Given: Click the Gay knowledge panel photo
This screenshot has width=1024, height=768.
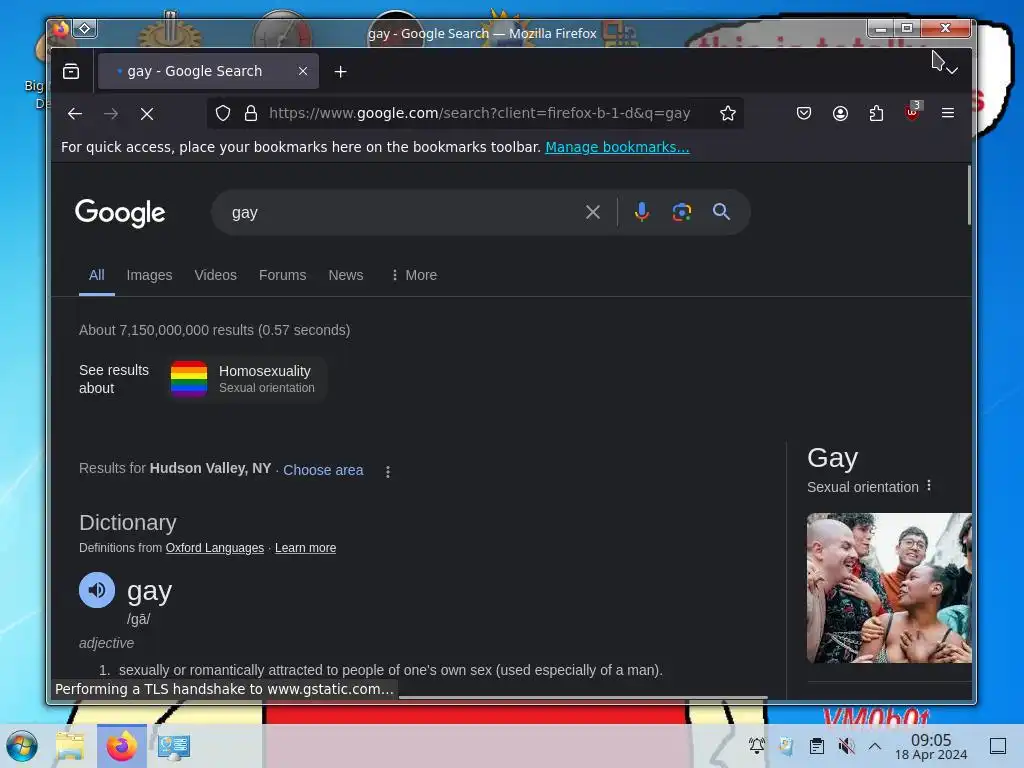Looking at the screenshot, I should point(889,588).
